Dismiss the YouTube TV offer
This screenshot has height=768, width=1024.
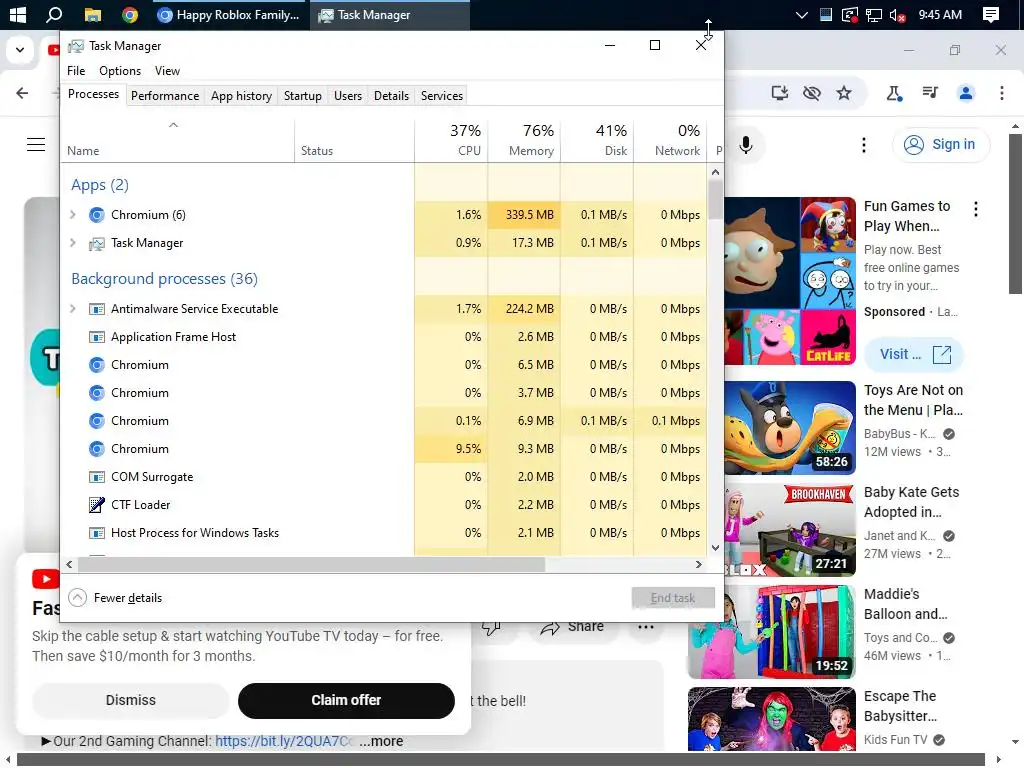click(131, 700)
